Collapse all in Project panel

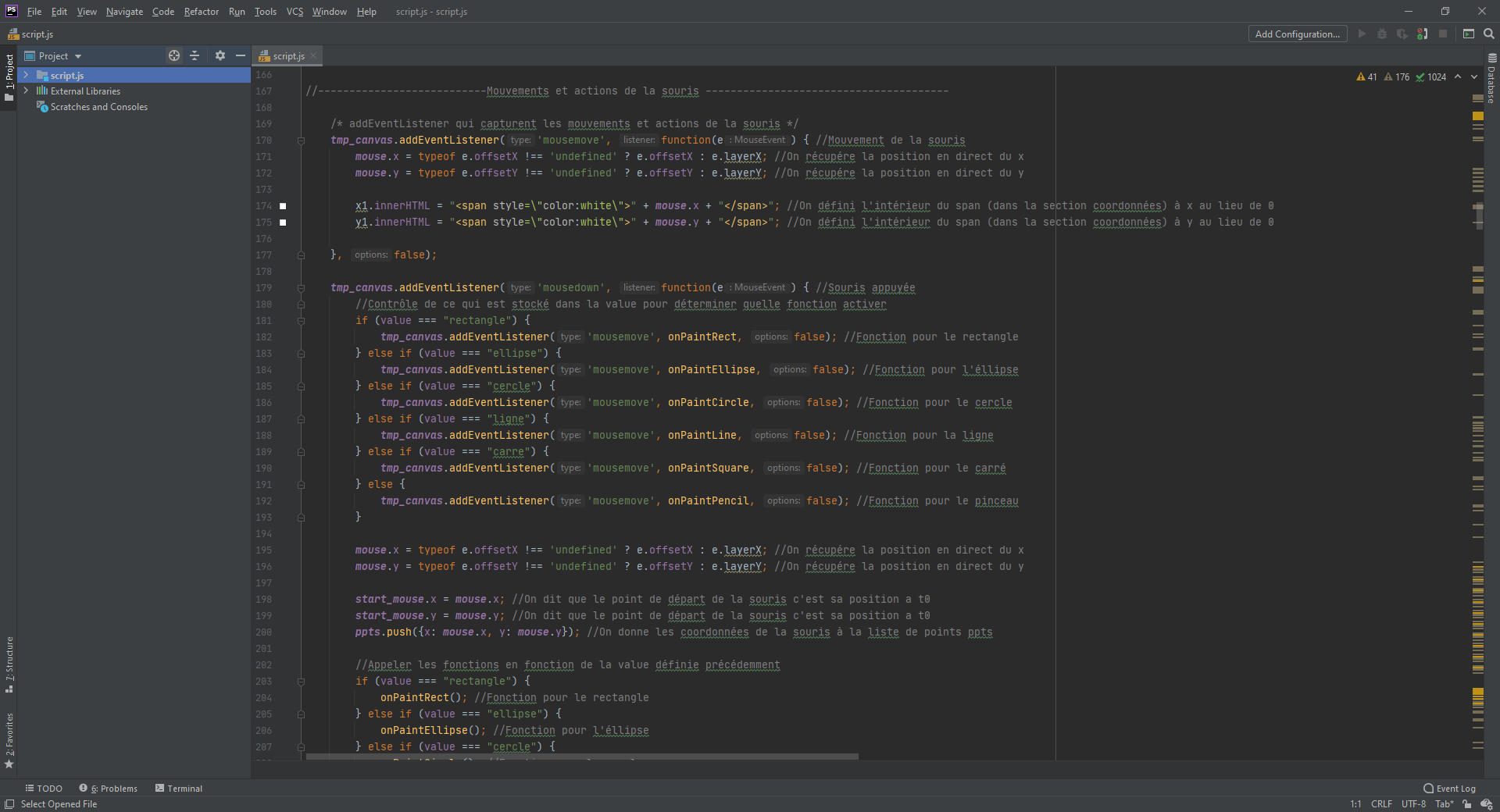(195, 55)
